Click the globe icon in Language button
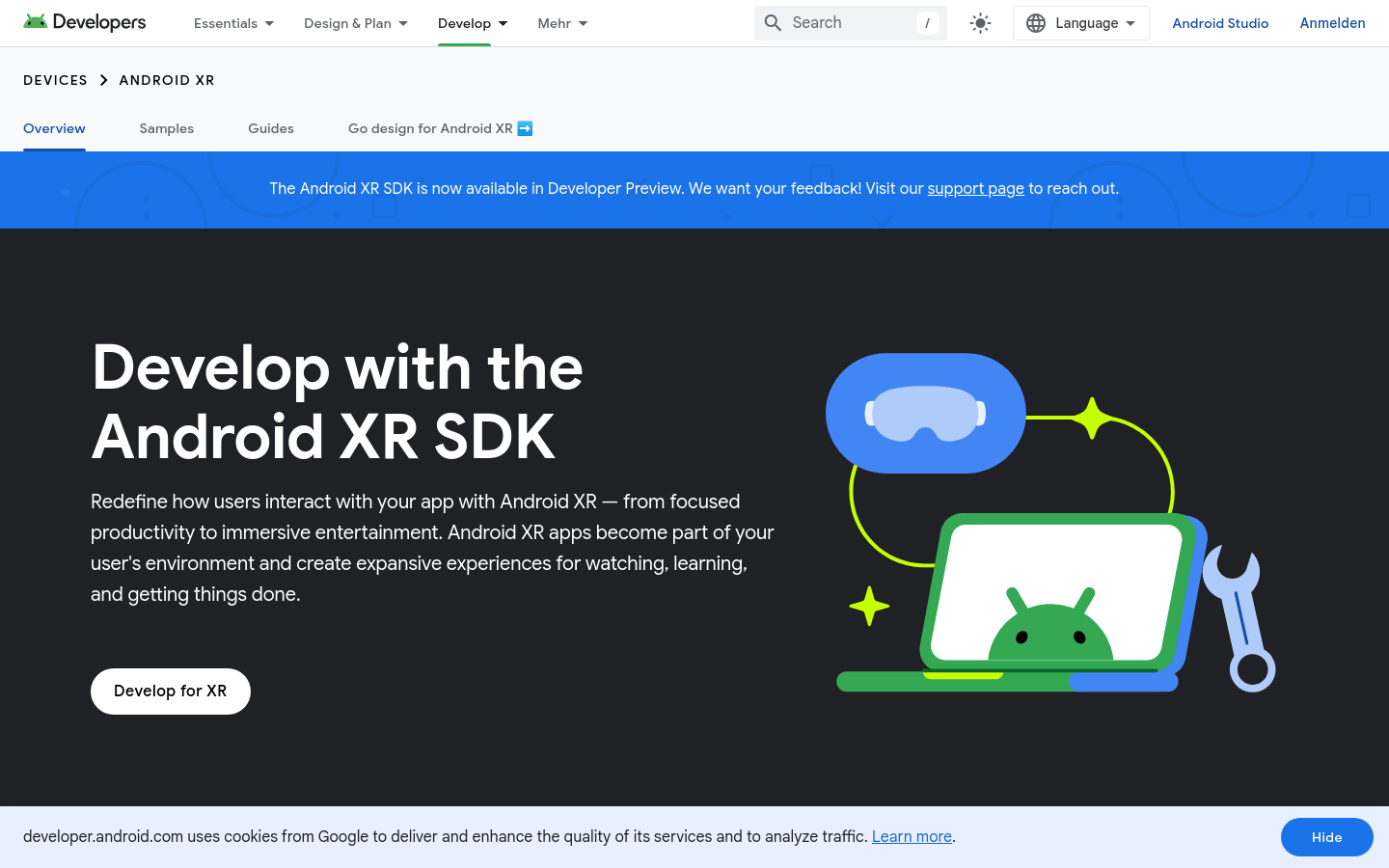This screenshot has height=868, width=1389. (x=1036, y=23)
